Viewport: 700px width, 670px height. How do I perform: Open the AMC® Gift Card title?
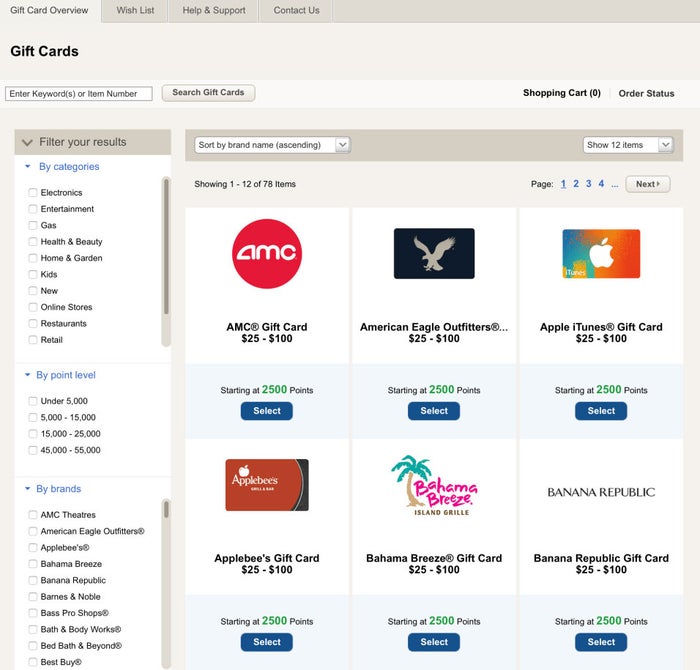point(267,327)
